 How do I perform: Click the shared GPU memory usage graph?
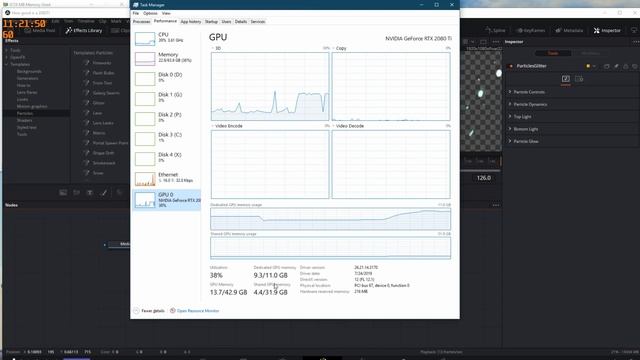point(331,248)
